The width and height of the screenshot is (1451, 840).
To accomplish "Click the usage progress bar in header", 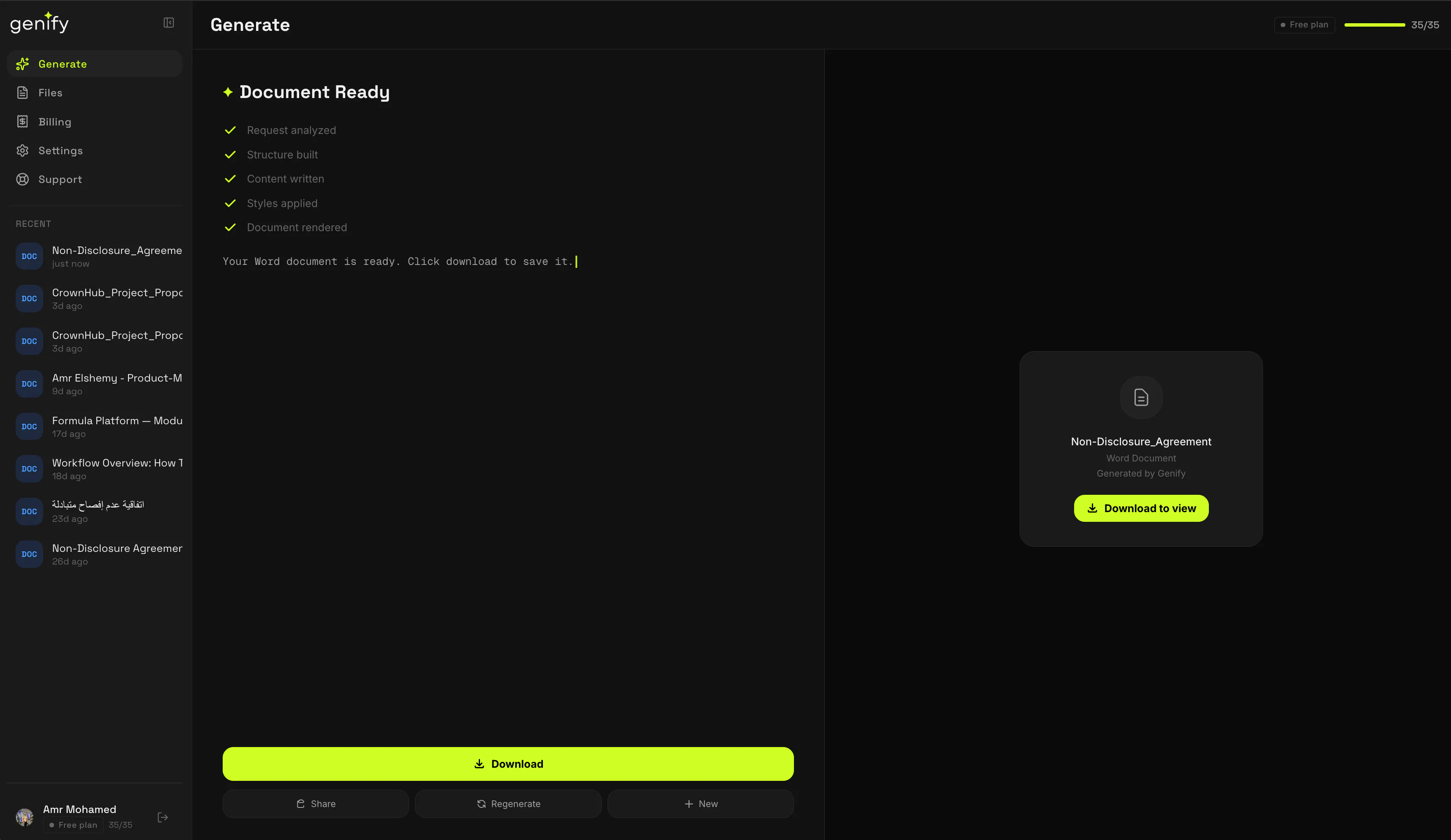I will pyautogui.click(x=1375, y=25).
